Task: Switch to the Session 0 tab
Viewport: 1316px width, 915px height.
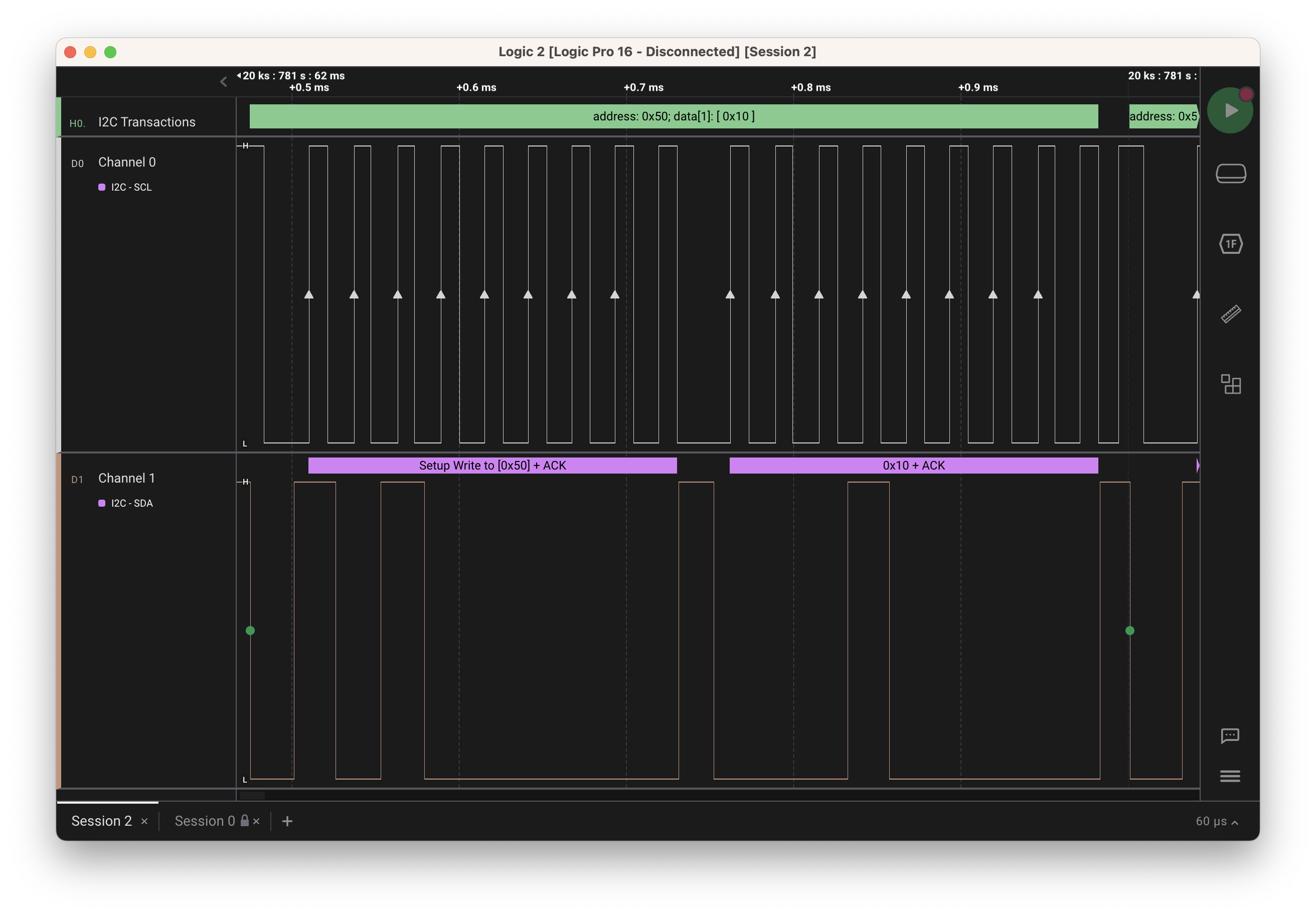Action: [x=205, y=821]
